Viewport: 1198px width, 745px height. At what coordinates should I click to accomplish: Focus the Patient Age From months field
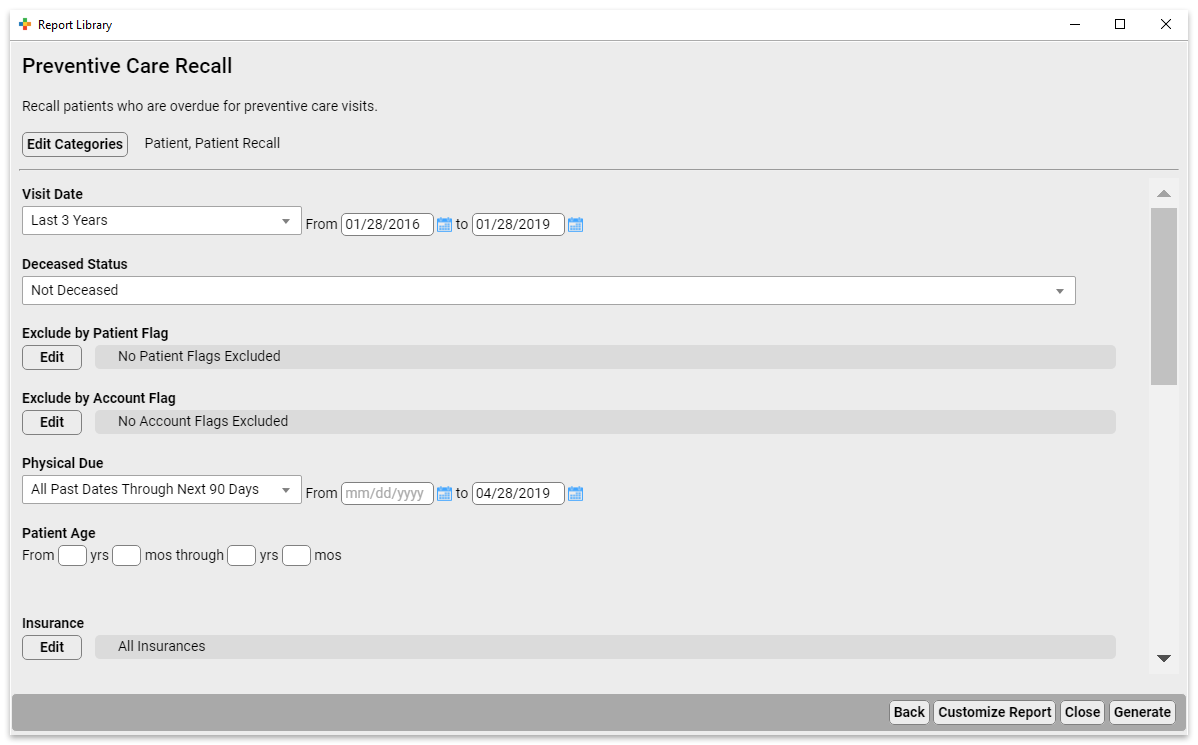click(x=127, y=556)
